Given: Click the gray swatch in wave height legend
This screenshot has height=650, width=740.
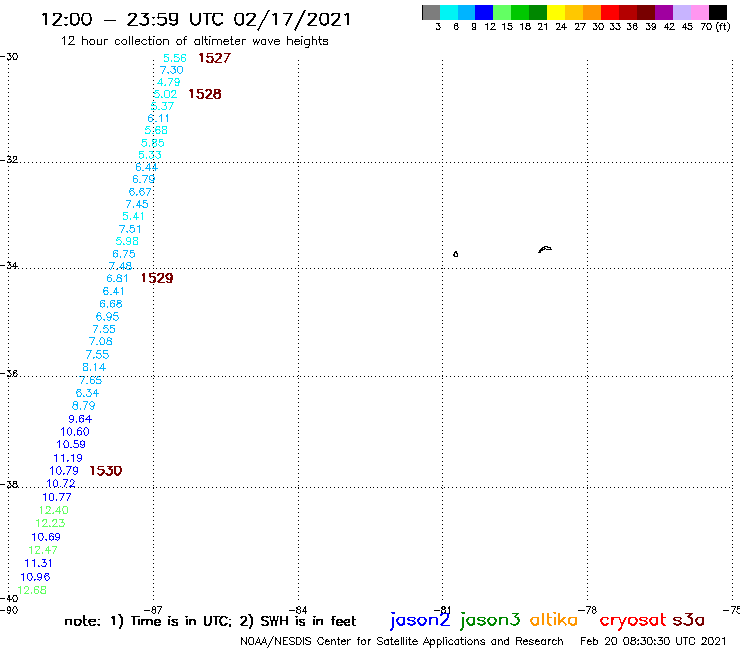Looking at the screenshot, I should pyautogui.click(x=431, y=12).
